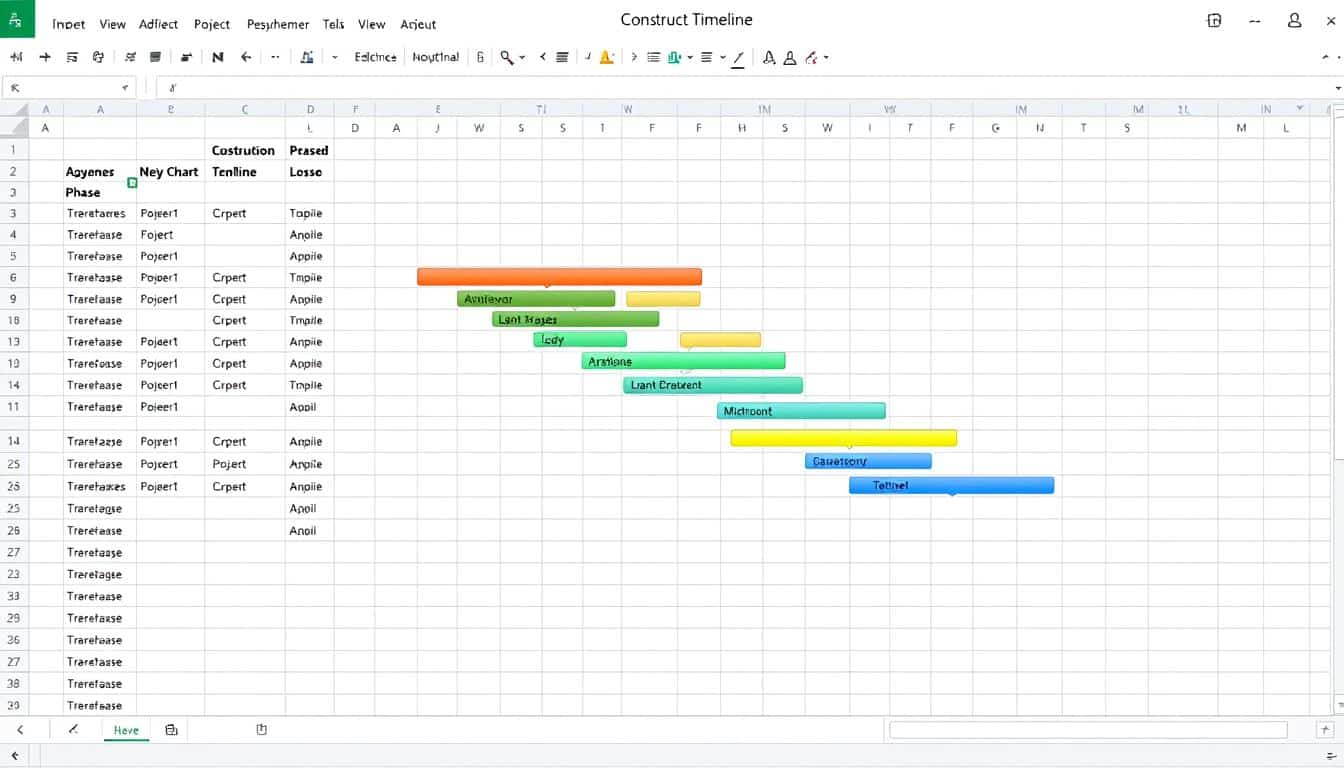Image resolution: width=1344 pixels, height=768 pixels.
Task: Select the Costrution header cell
Action: tap(243, 150)
